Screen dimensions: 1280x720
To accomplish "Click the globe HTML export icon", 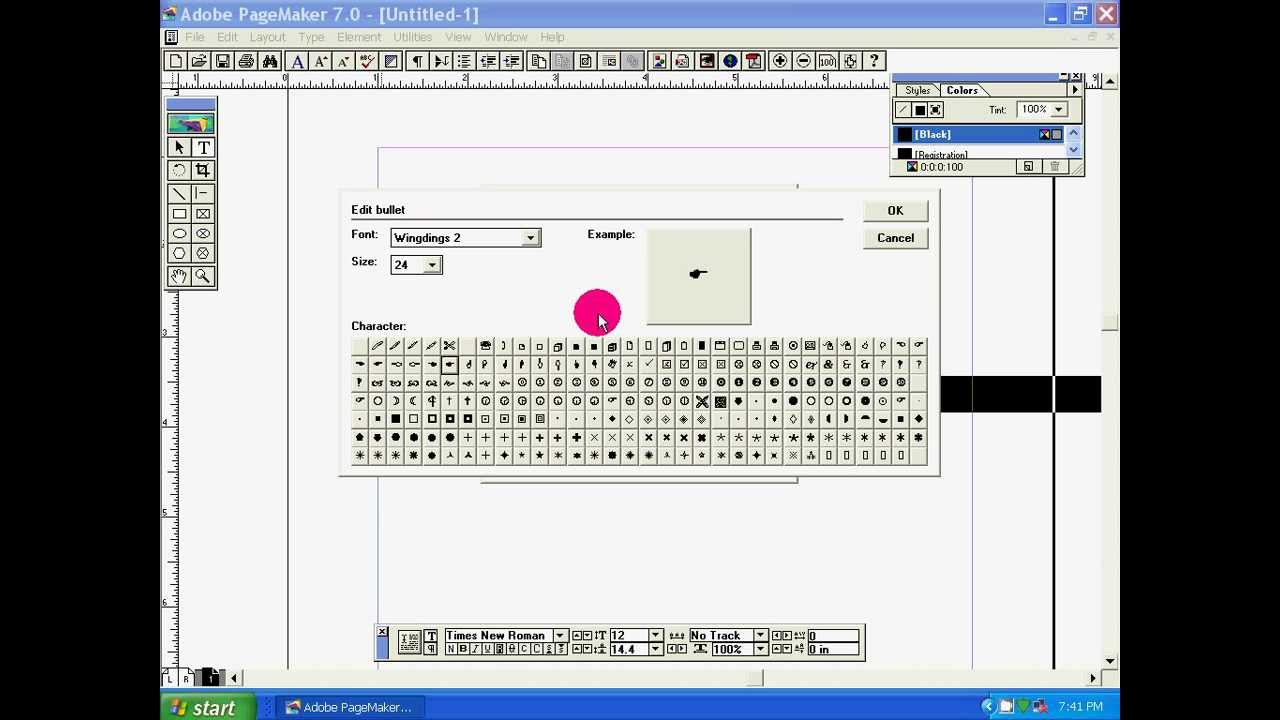I will (x=730, y=61).
